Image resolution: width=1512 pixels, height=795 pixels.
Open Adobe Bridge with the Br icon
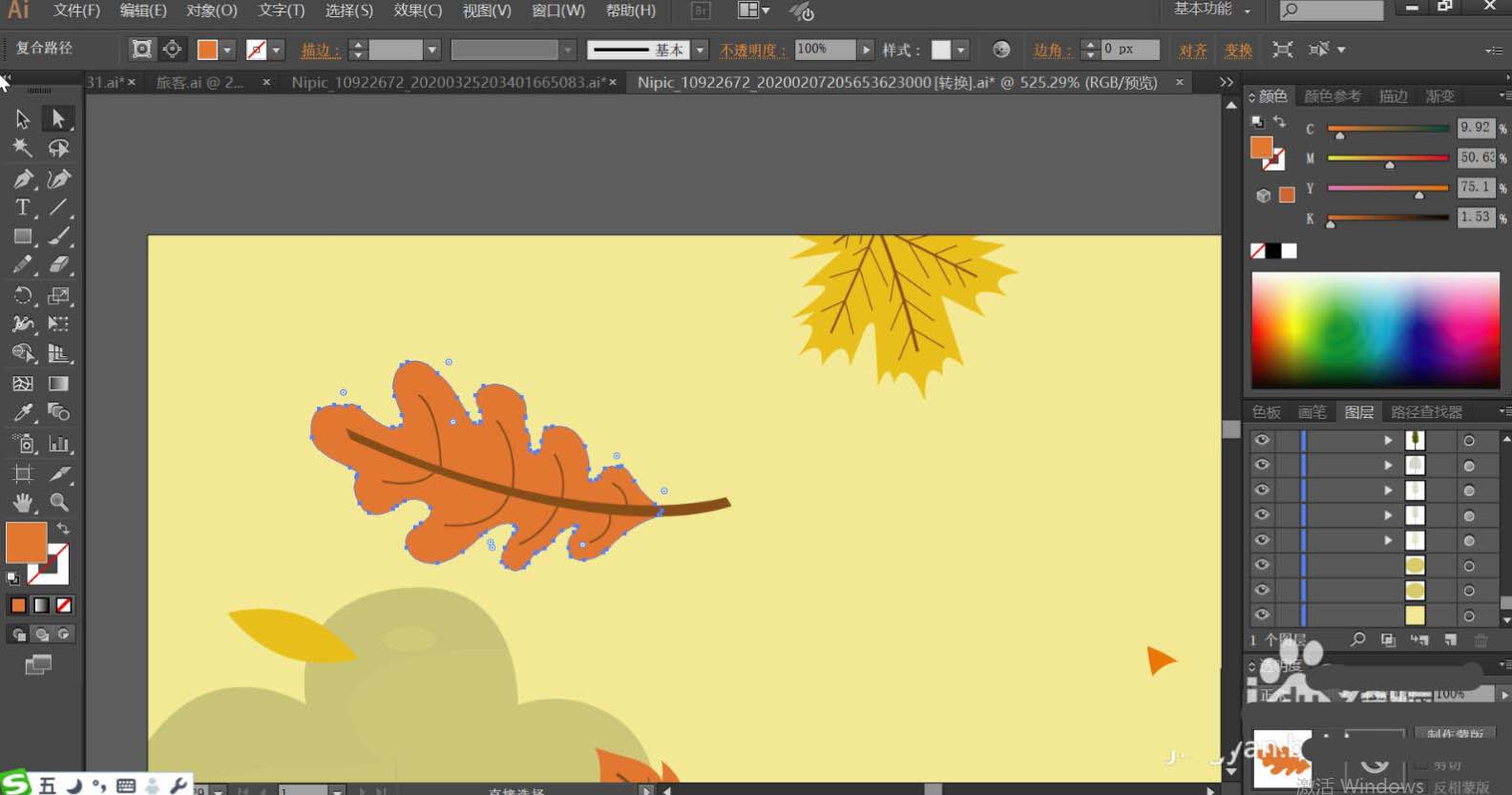(701, 10)
